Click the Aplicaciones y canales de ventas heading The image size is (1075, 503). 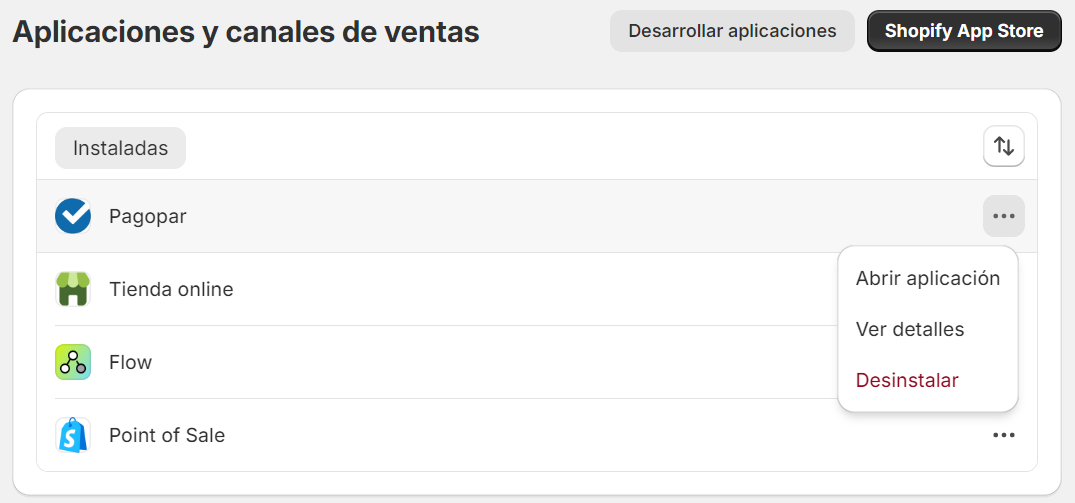click(x=245, y=32)
